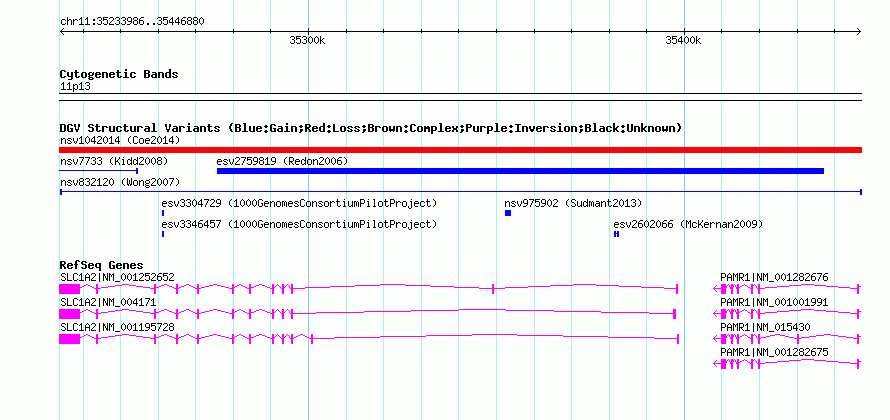The height and width of the screenshot is (420, 890).
Task: Click the 35300k ruler label
Action: click(x=307, y=40)
